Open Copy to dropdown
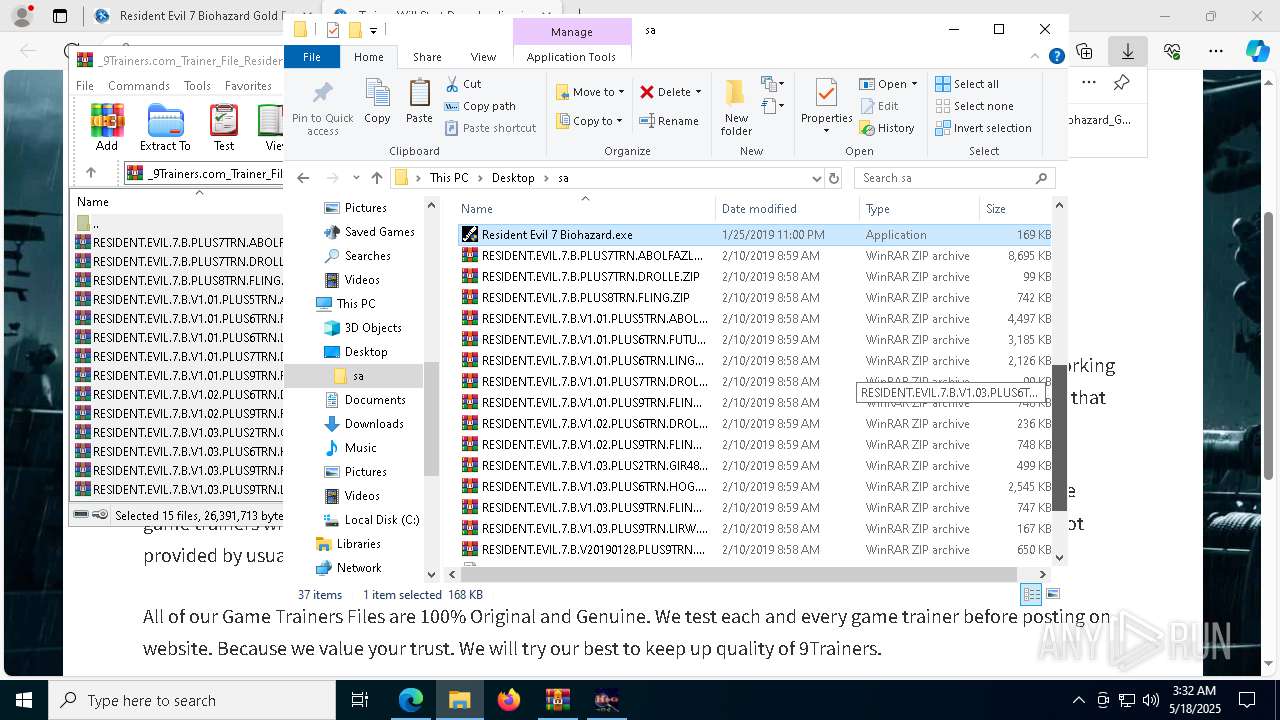Screen dimensions: 1280x720 590,121
